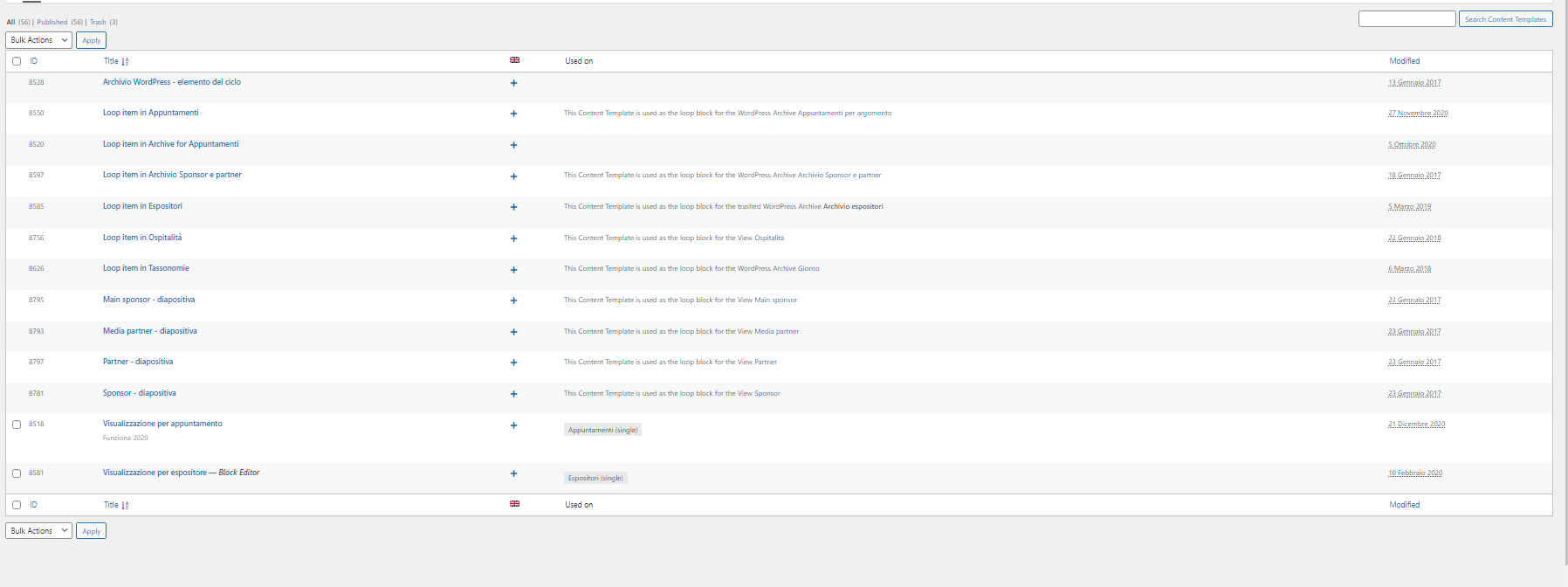Click ID number 8528

(36, 82)
